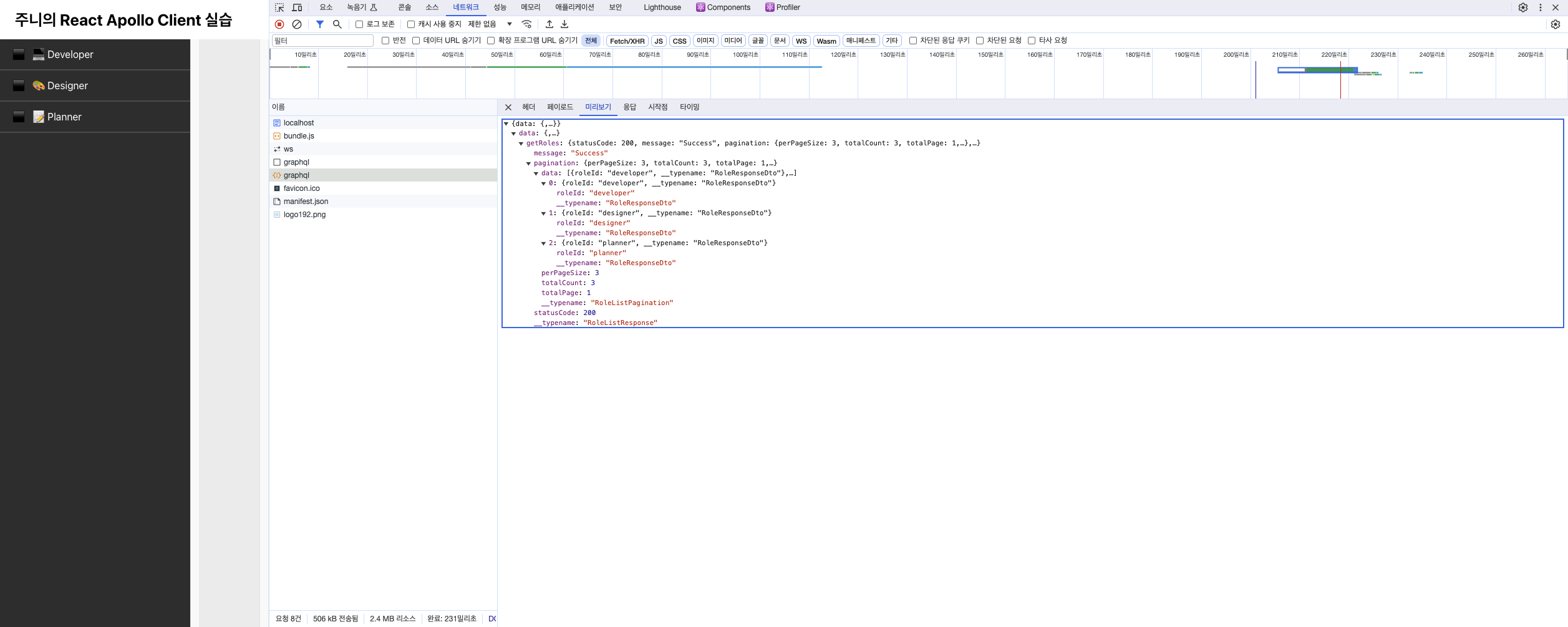Clear the network log
Image resolution: width=1568 pixels, height=627 pixels.
[x=297, y=24]
